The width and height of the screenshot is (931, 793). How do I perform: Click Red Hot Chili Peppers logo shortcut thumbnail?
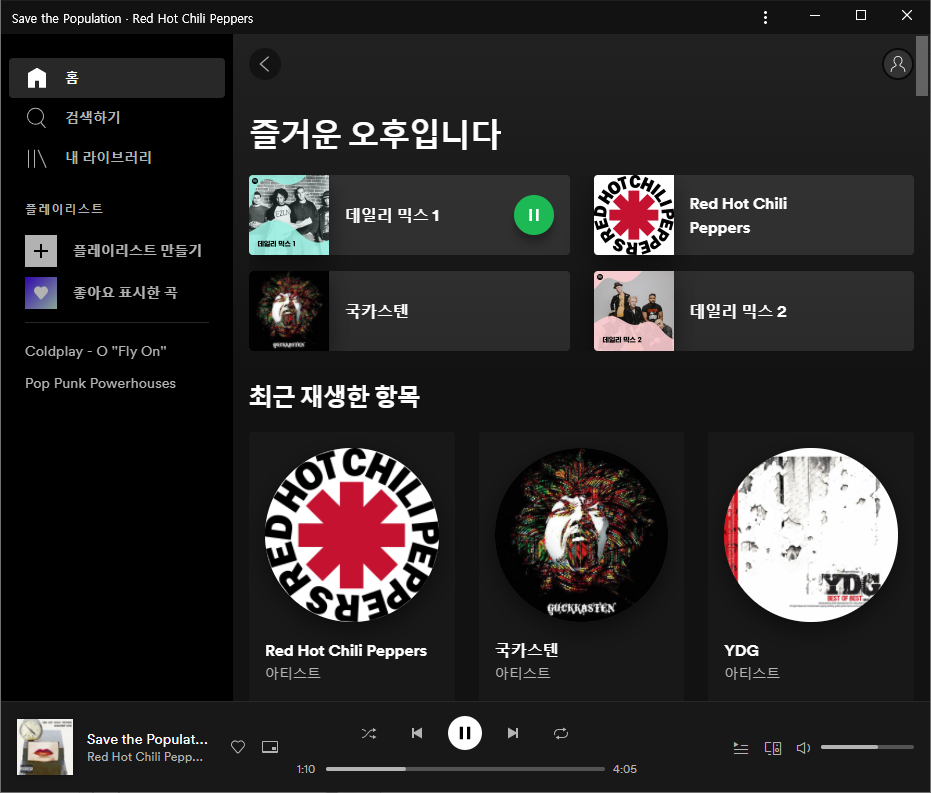[634, 215]
